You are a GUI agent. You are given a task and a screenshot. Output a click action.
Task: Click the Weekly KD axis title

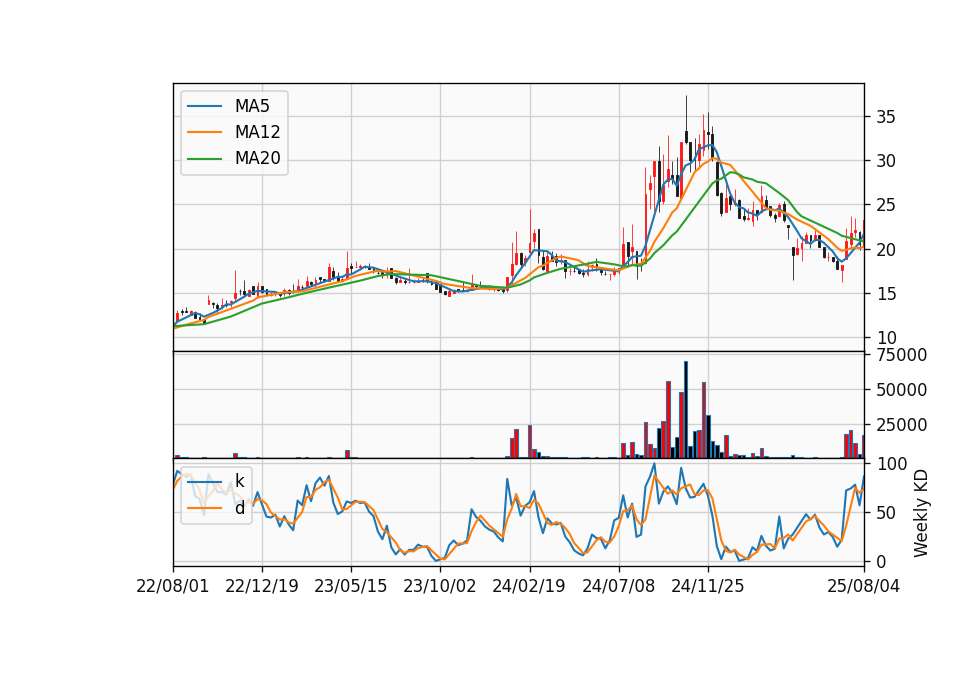click(921, 514)
